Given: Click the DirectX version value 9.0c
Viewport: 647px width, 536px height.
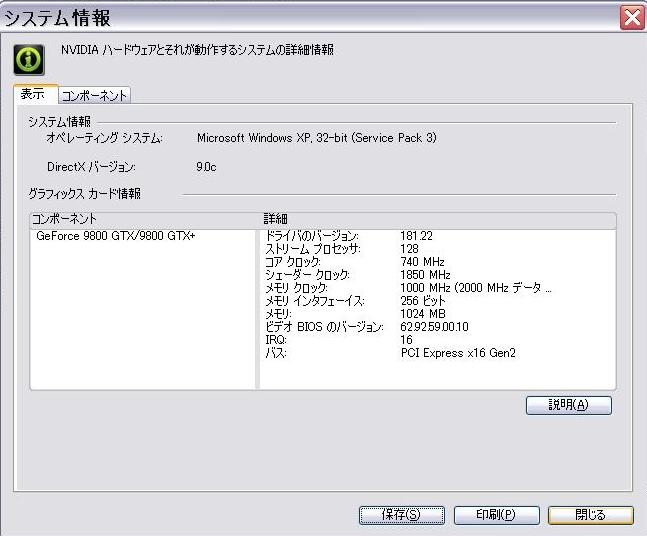Looking at the screenshot, I should [206, 167].
